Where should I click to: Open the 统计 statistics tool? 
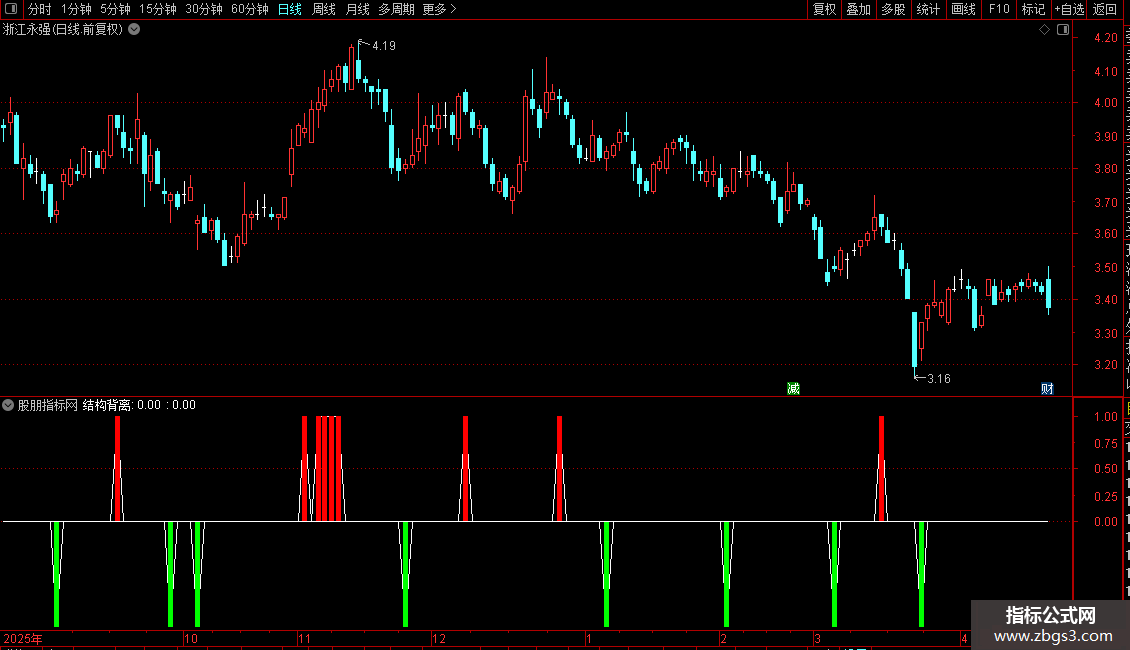927,9
